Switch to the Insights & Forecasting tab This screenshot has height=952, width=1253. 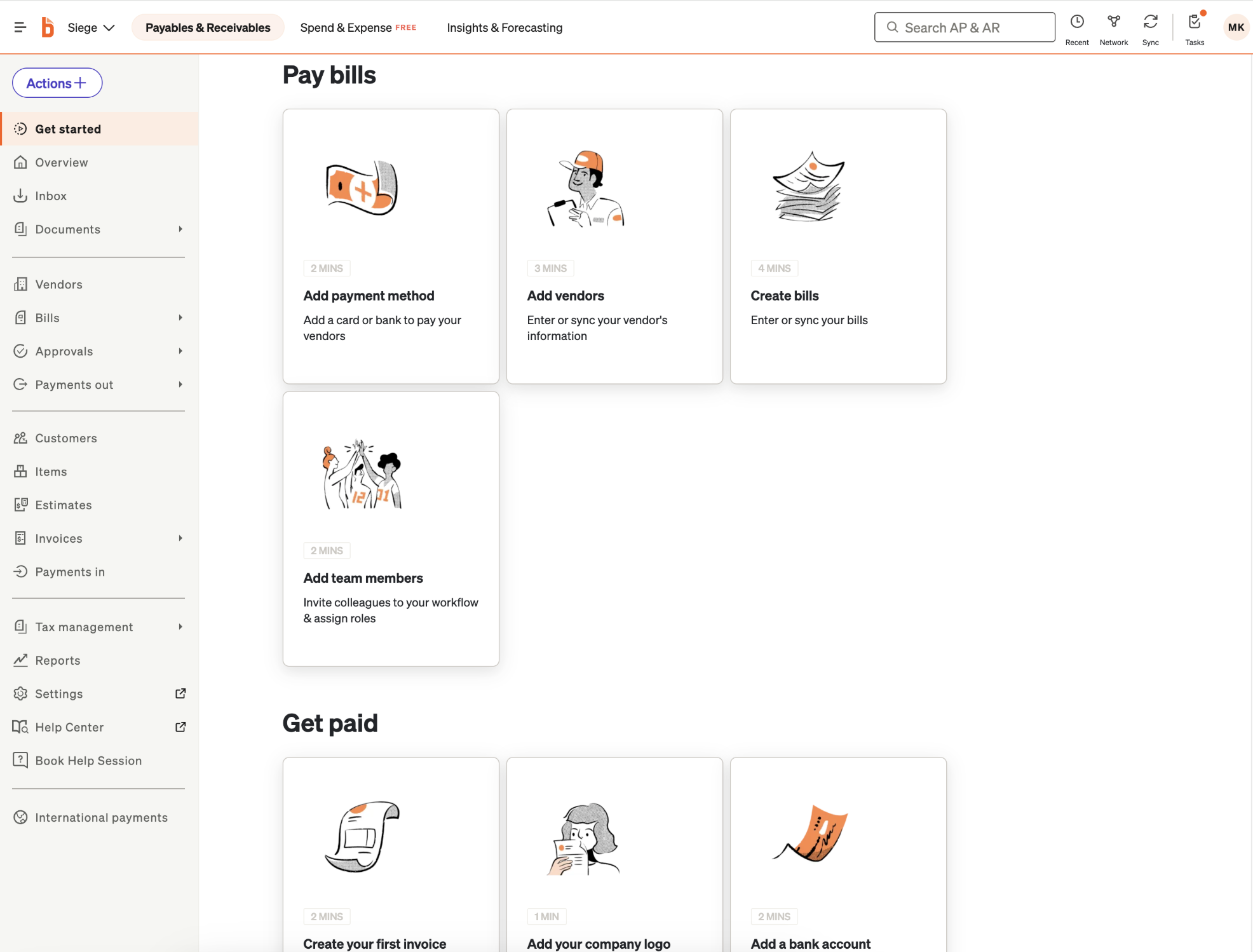coord(504,27)
